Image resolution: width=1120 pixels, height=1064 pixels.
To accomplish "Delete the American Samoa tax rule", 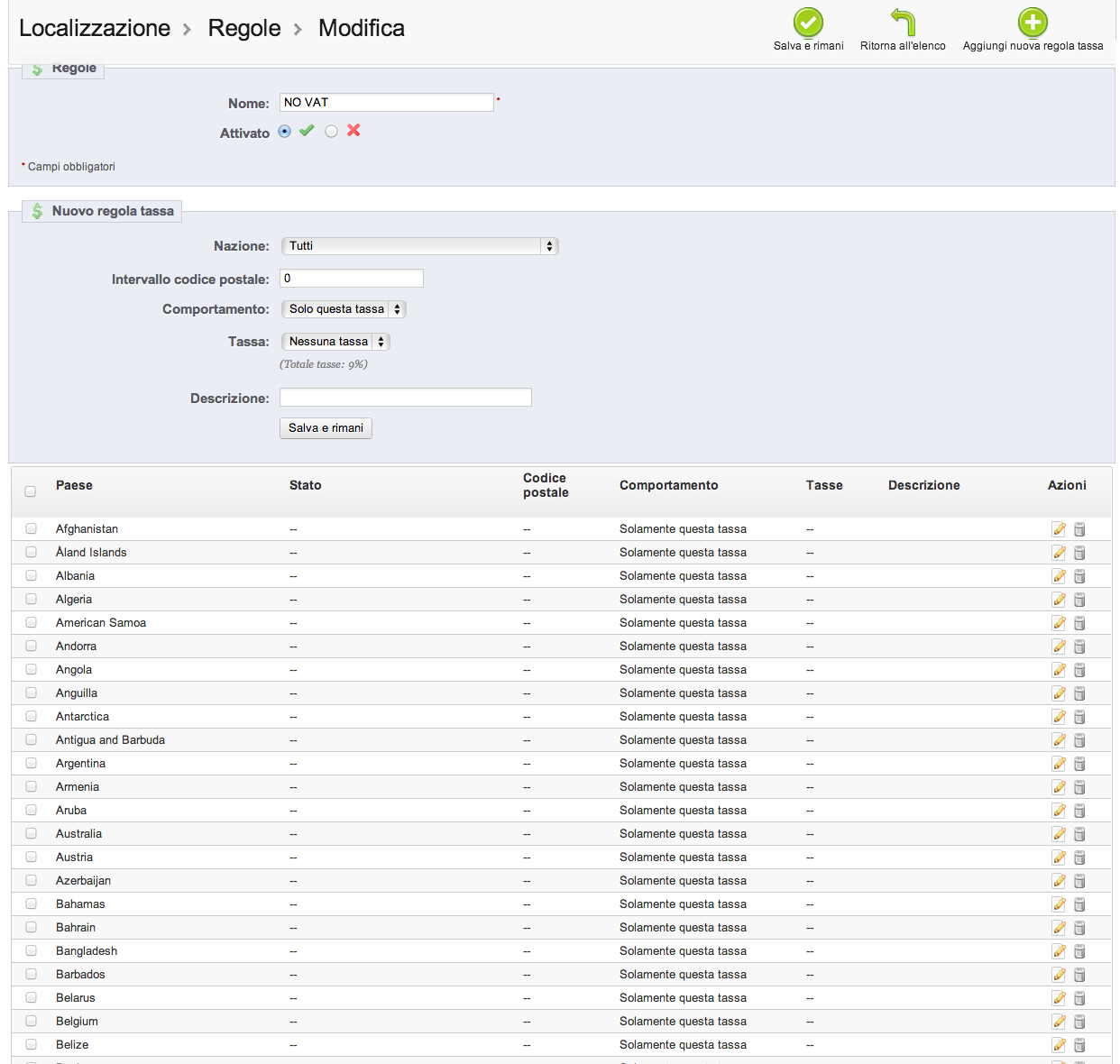I will coord(1079,623).
